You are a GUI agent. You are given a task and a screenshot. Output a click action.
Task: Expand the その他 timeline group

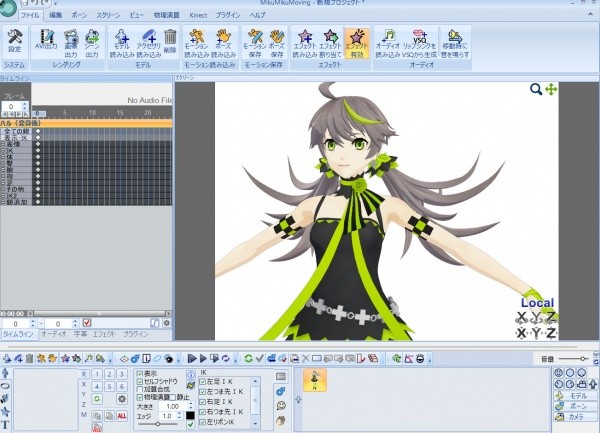click(x=3, y=189)
